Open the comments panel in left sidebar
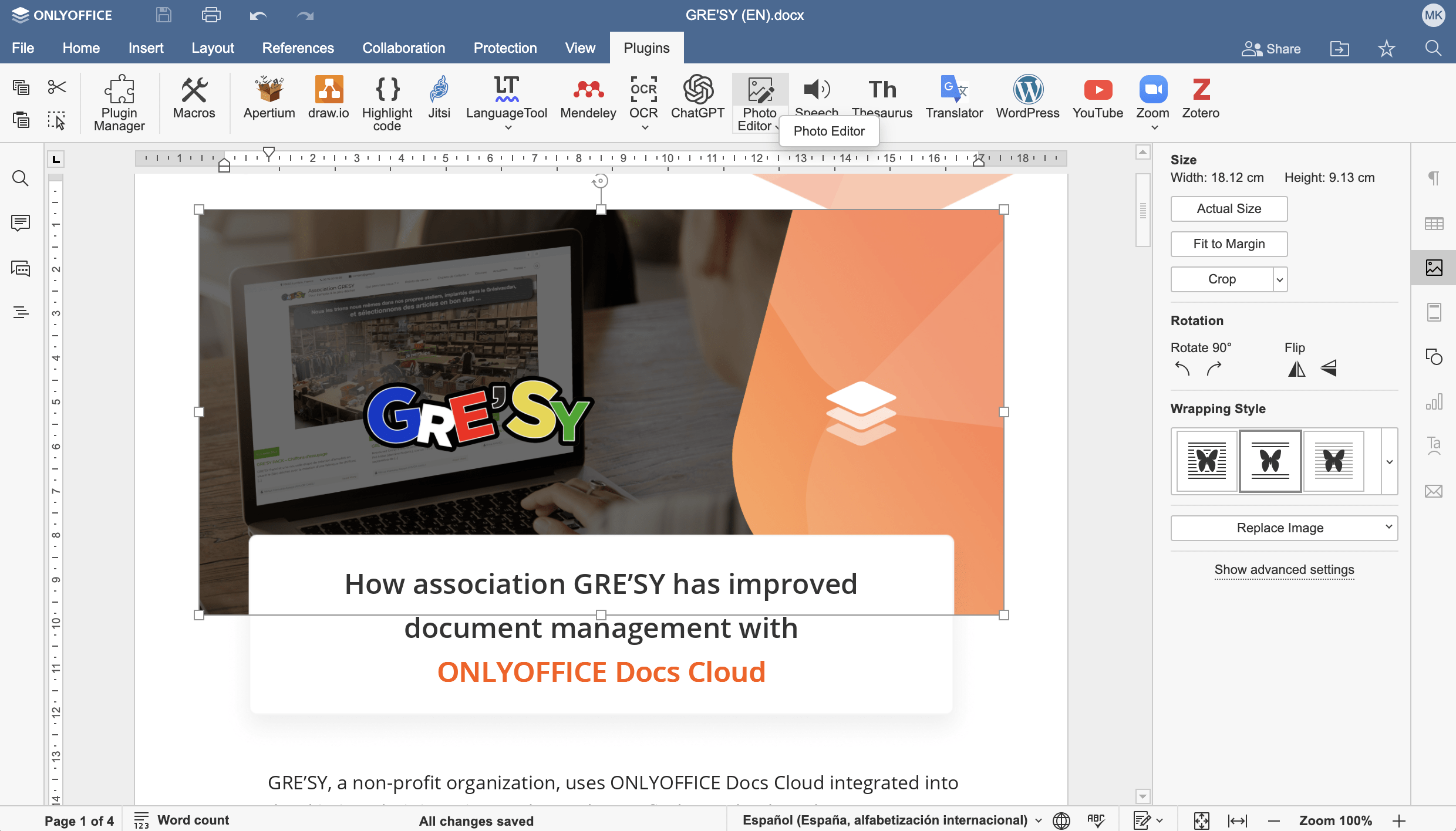 pyautogui.click(x=21, y=223)
